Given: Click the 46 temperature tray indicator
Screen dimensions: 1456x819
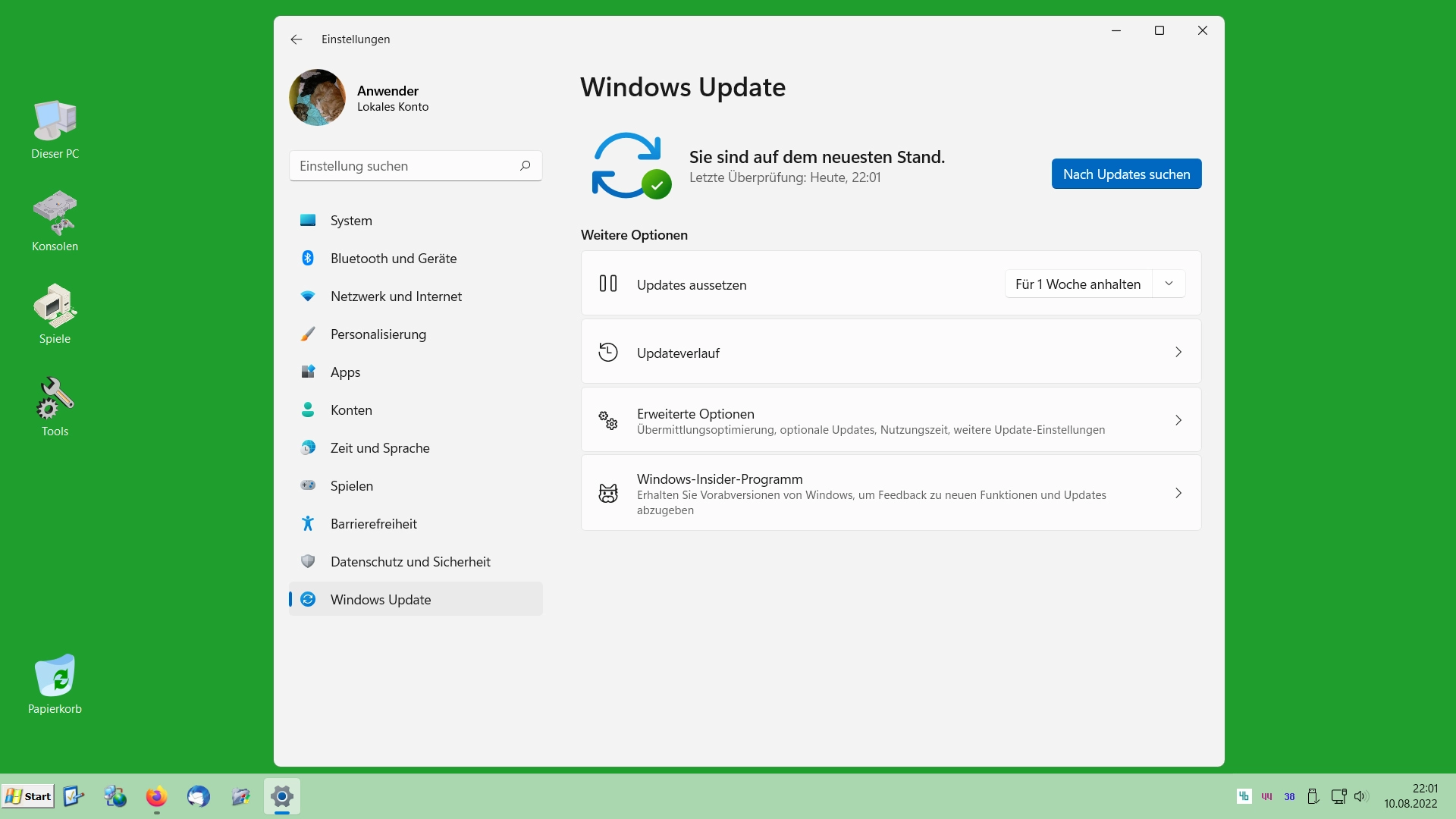Looking at the screenshot, I should tap(1244, 796).
